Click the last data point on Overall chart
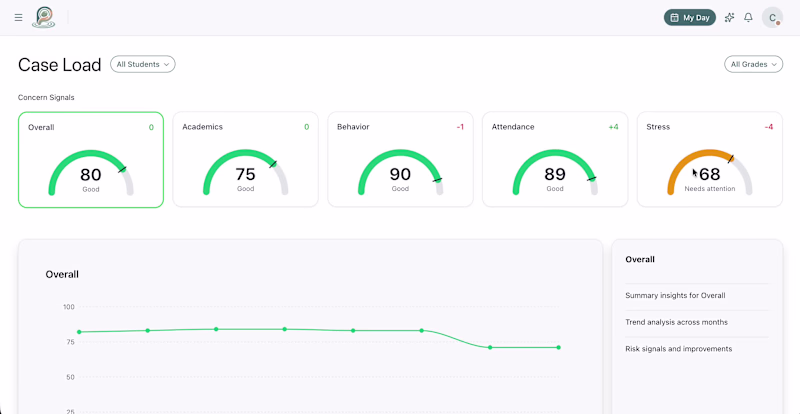Image resolution: width=800 pixels, height=414 pixels. (x=559, y=347)
